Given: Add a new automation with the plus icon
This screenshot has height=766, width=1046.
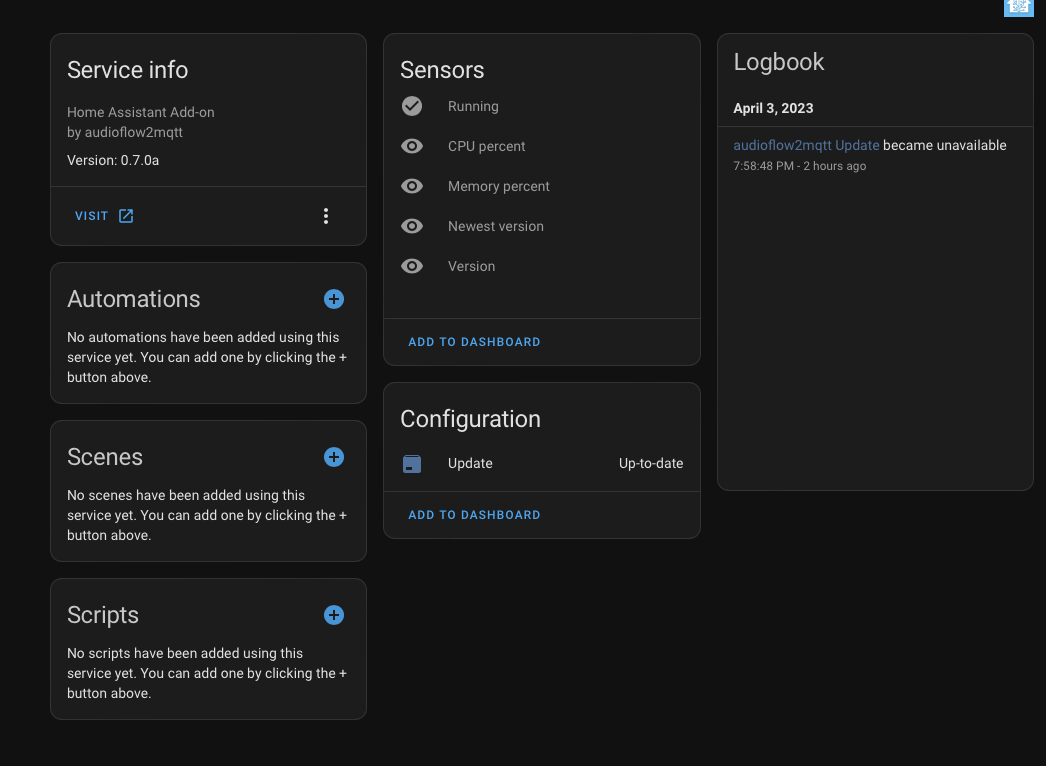Looking at the screenshot, I should pos(333,298).
